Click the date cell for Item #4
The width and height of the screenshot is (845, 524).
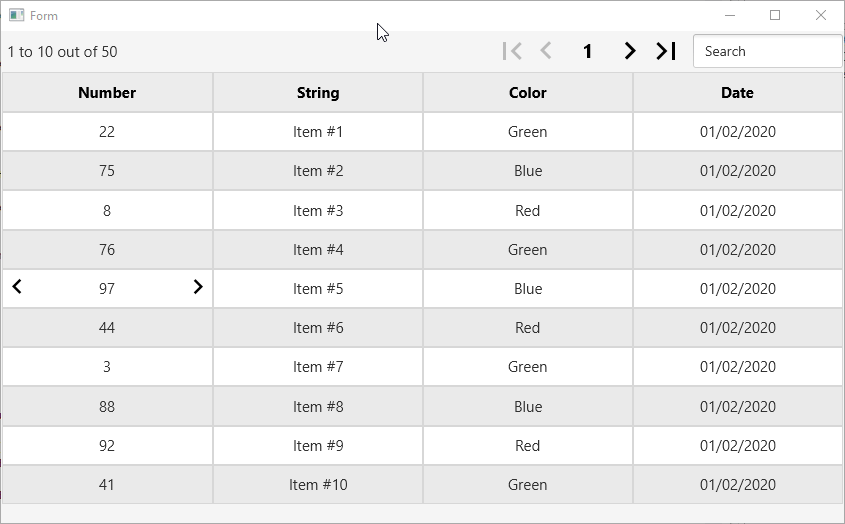pos(738,250)
